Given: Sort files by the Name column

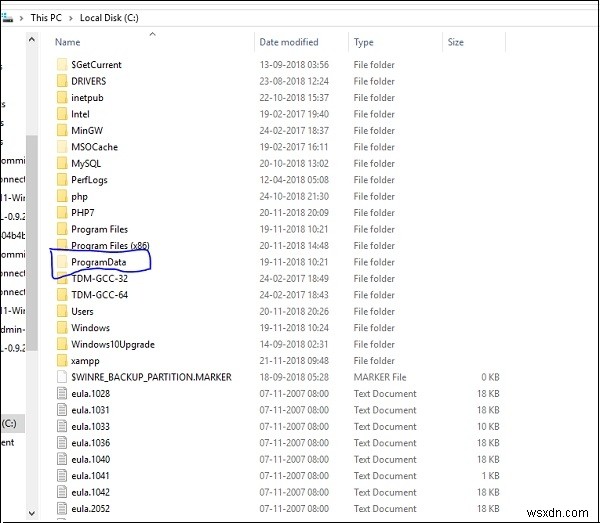Looking at the screenshot, I should [67, 42].
